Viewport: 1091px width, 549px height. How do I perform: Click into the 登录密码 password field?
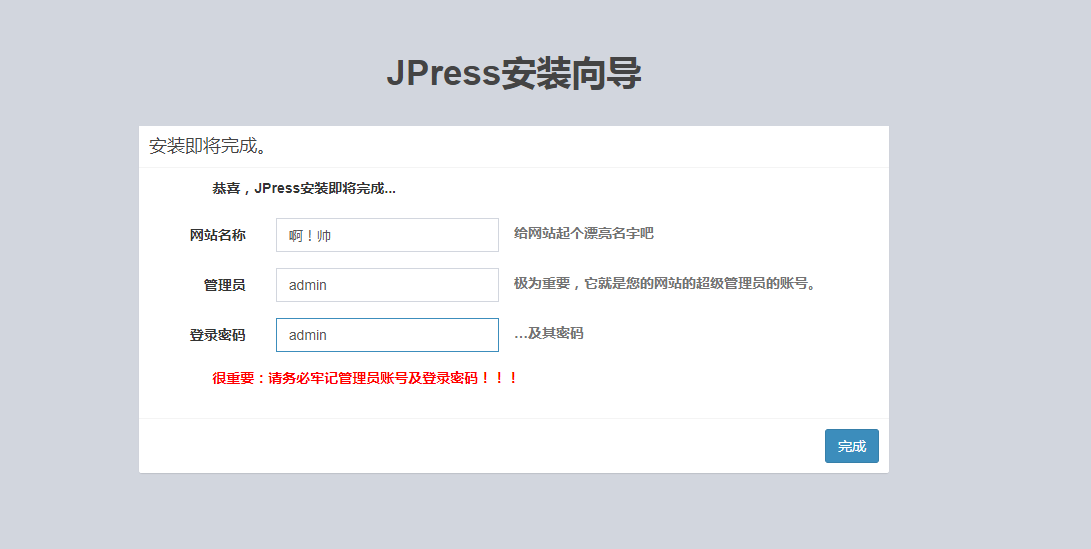pos(388,335)
